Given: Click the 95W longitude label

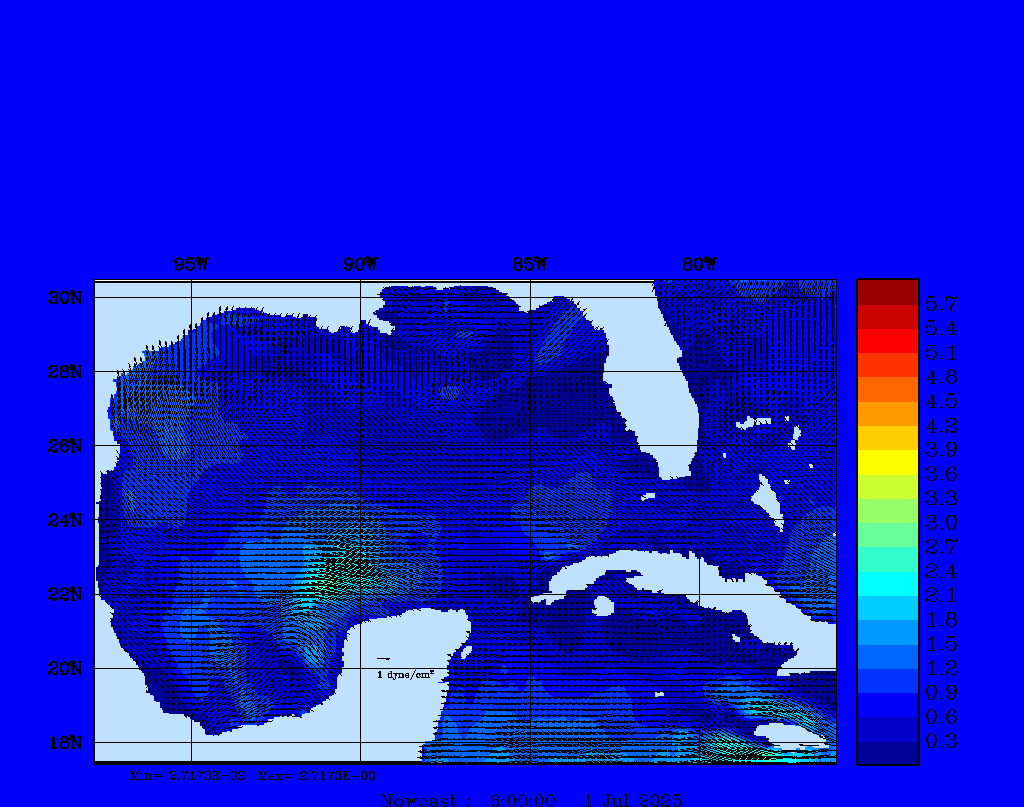Looking at the screenshot, I should pos(191,264).
